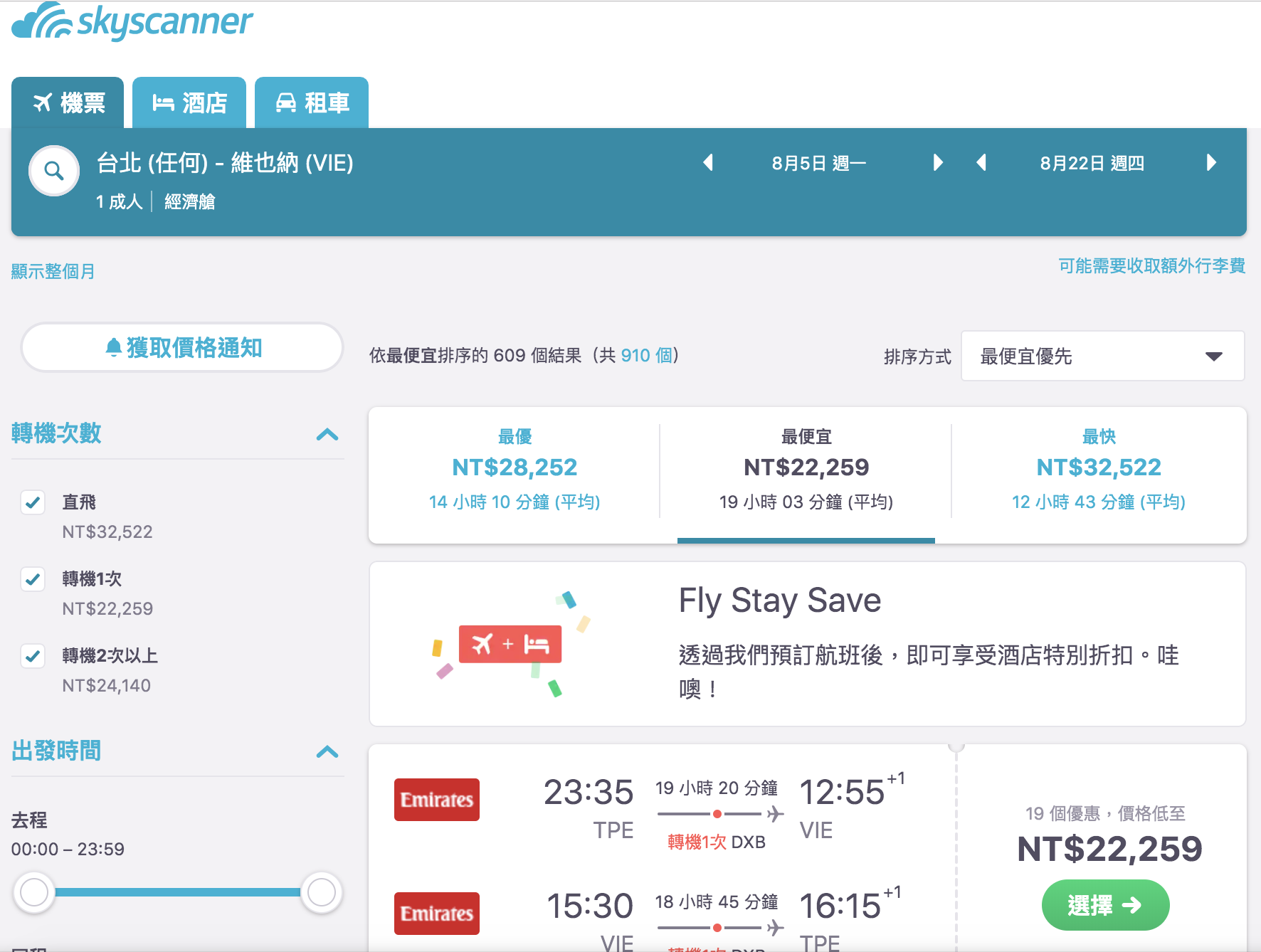Uncheck the 轉機1次 one-stop checkbox

point(33,579)
